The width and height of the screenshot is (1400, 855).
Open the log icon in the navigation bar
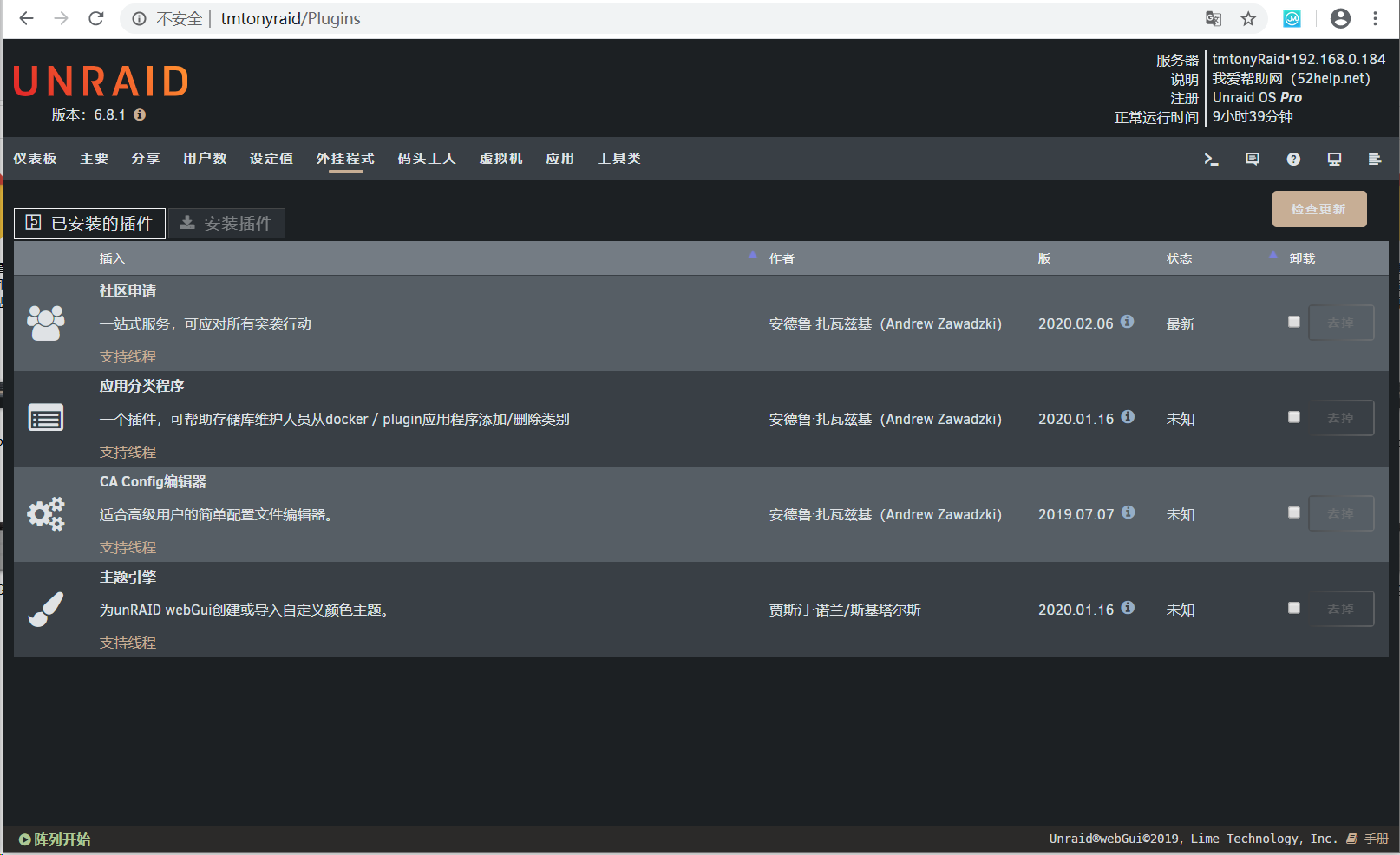click(1375, 159)
